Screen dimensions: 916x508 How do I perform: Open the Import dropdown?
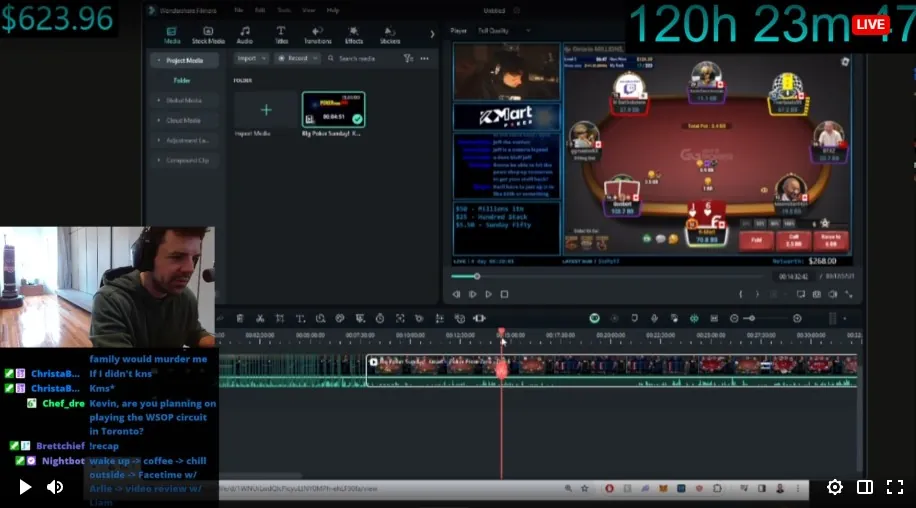[x=252, y=58]
